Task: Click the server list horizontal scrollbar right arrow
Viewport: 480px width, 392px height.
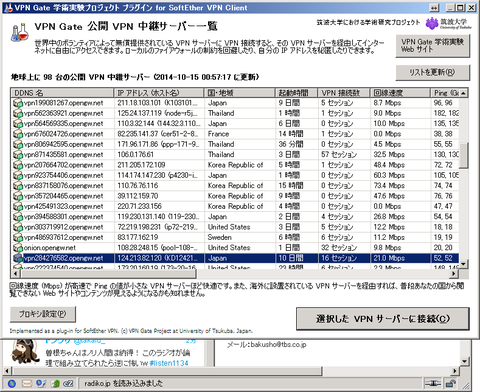Action: pyautogui.click(x=454, y=274)
